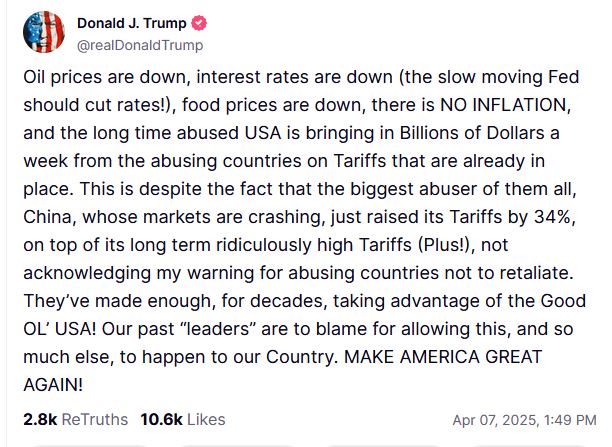Click the @realDonaldTrump handle
The image size is (612, 447).
click(140, 45)
